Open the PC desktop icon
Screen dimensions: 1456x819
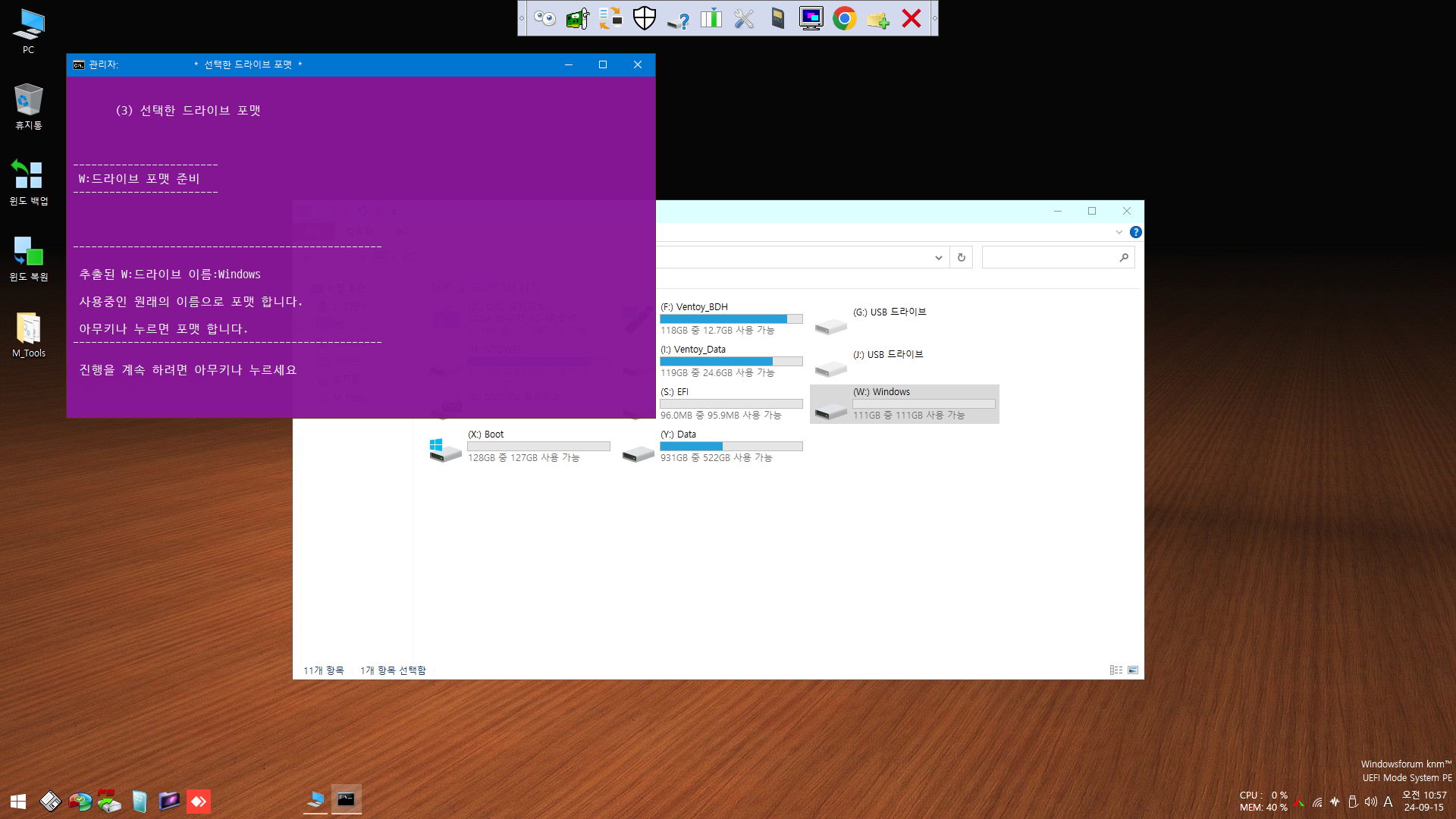click(x=28, y=32)
